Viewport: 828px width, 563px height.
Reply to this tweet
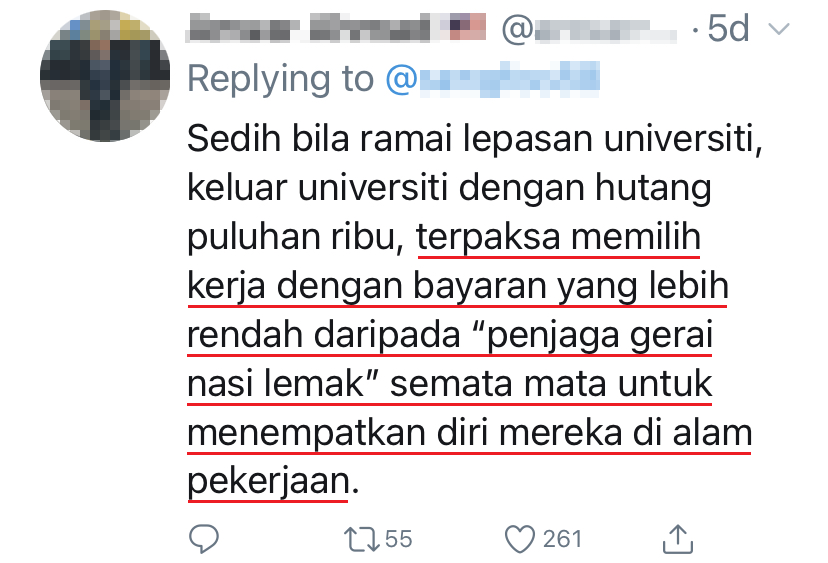(204, 539)
